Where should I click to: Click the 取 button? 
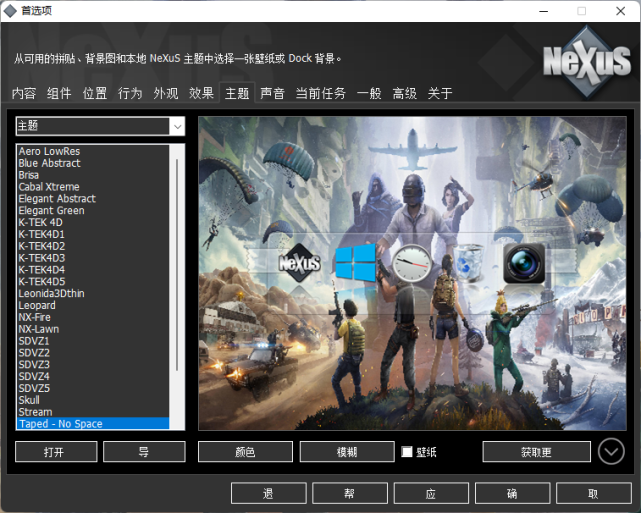point(594,493)
